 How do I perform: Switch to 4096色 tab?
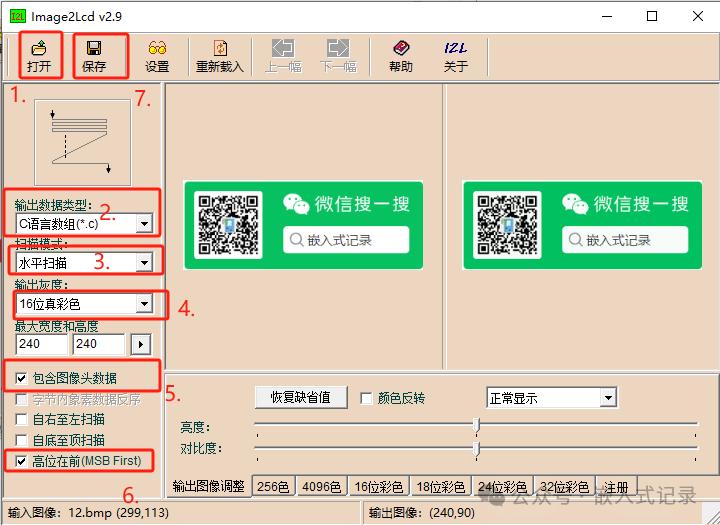pyautogui.click(x=321, y=487)
